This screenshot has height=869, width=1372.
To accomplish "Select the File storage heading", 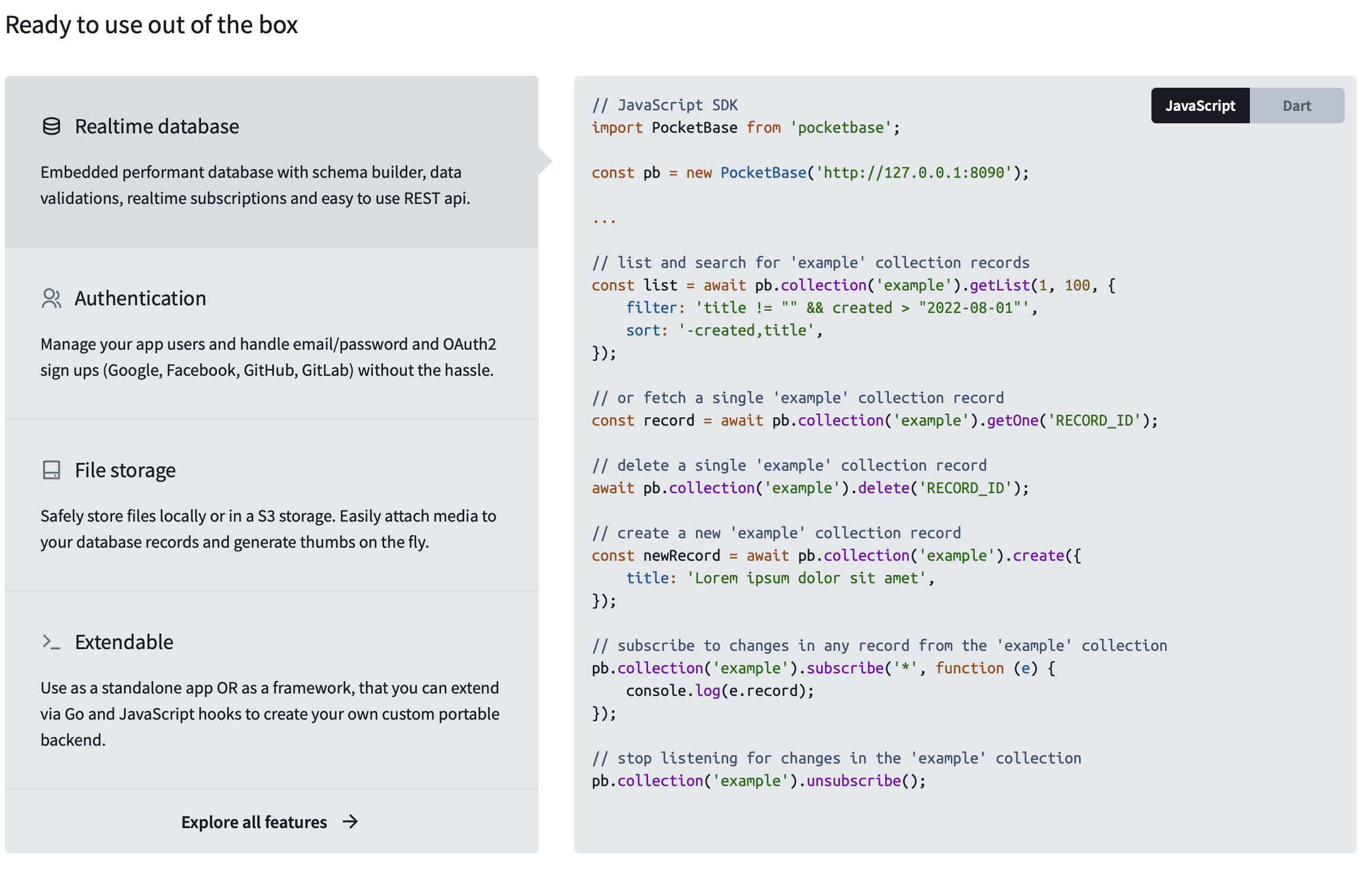I will pyautogui.click(x=125, y=470).
